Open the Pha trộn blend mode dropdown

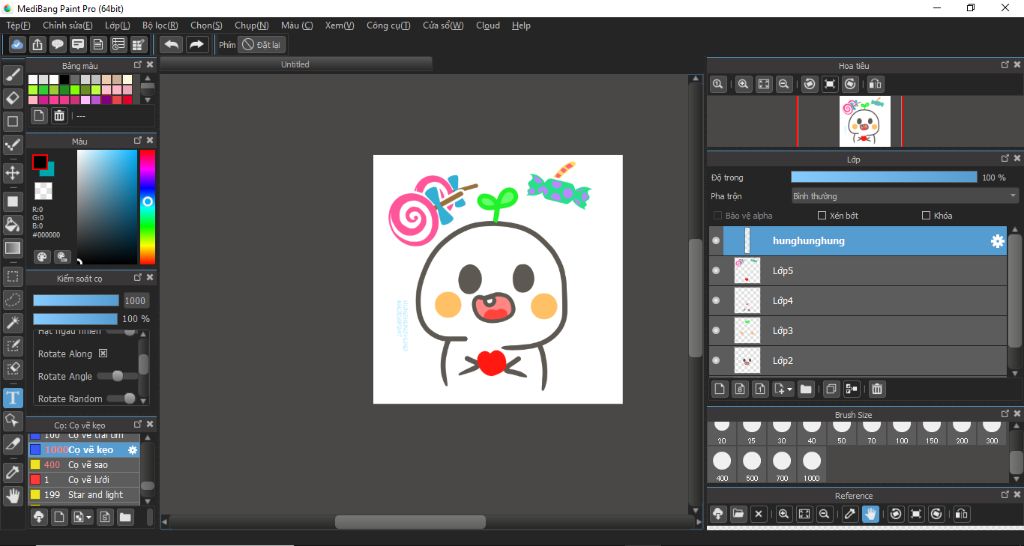[904, 196]
